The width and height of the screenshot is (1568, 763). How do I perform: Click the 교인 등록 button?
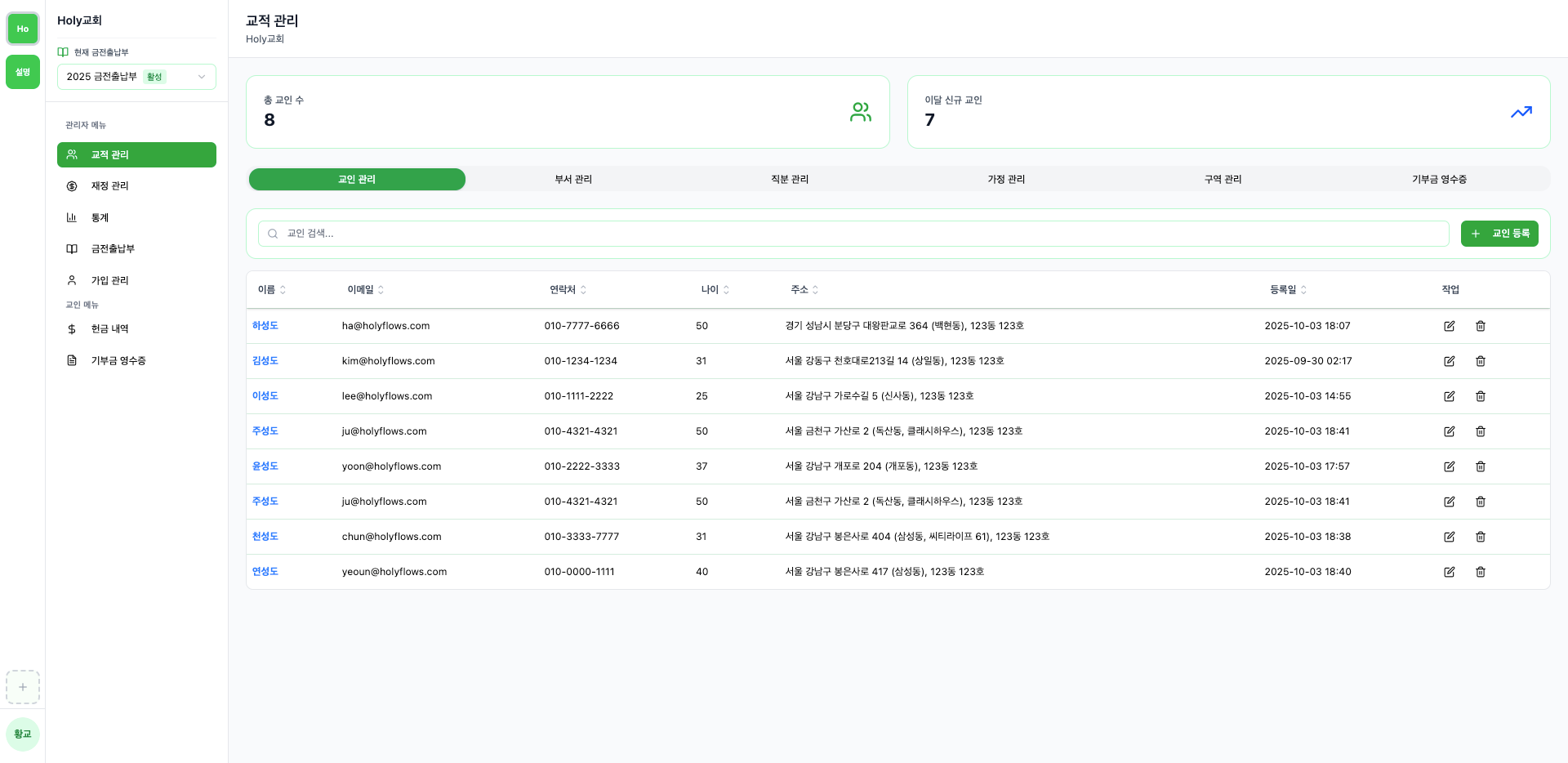tap(1499, 234)
